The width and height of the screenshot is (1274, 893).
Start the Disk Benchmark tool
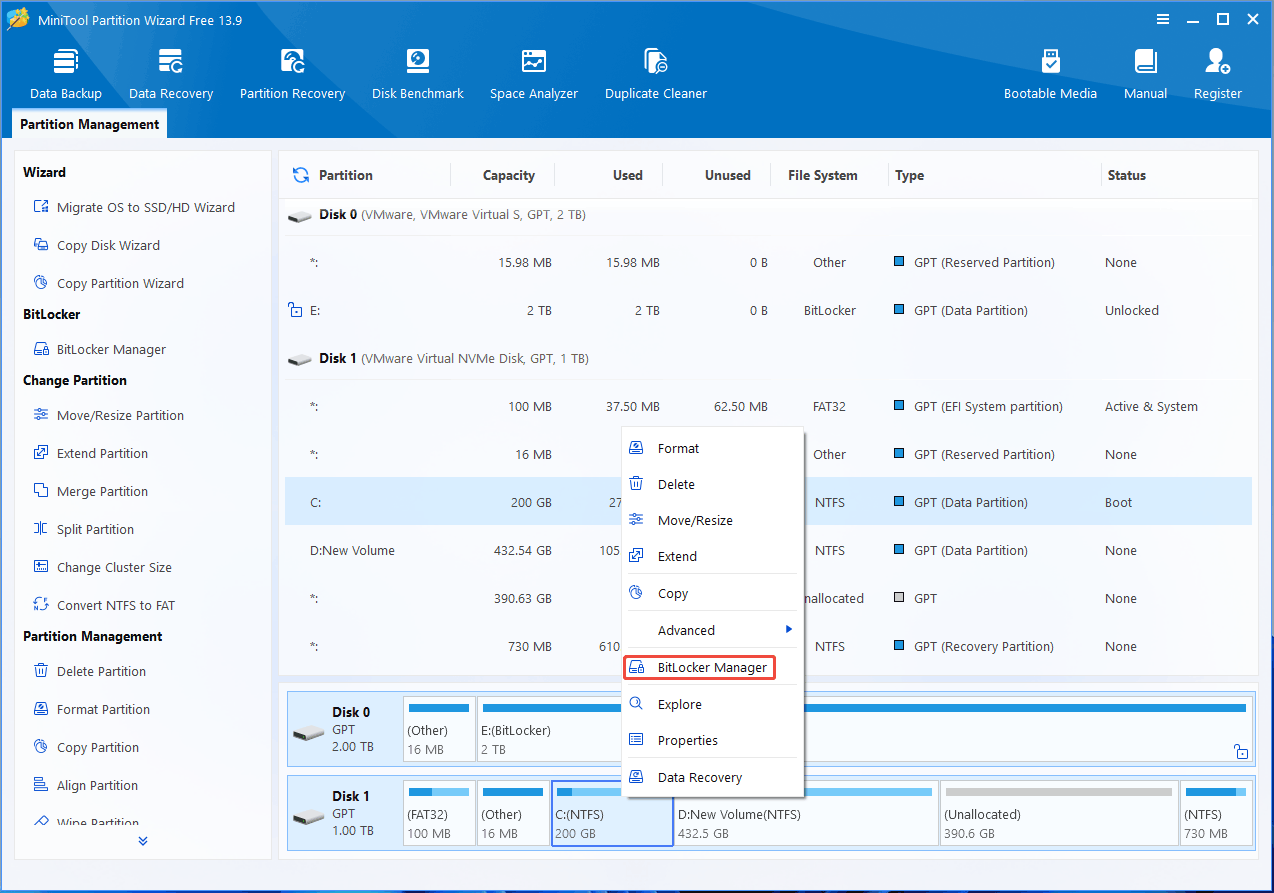[418, 73]
